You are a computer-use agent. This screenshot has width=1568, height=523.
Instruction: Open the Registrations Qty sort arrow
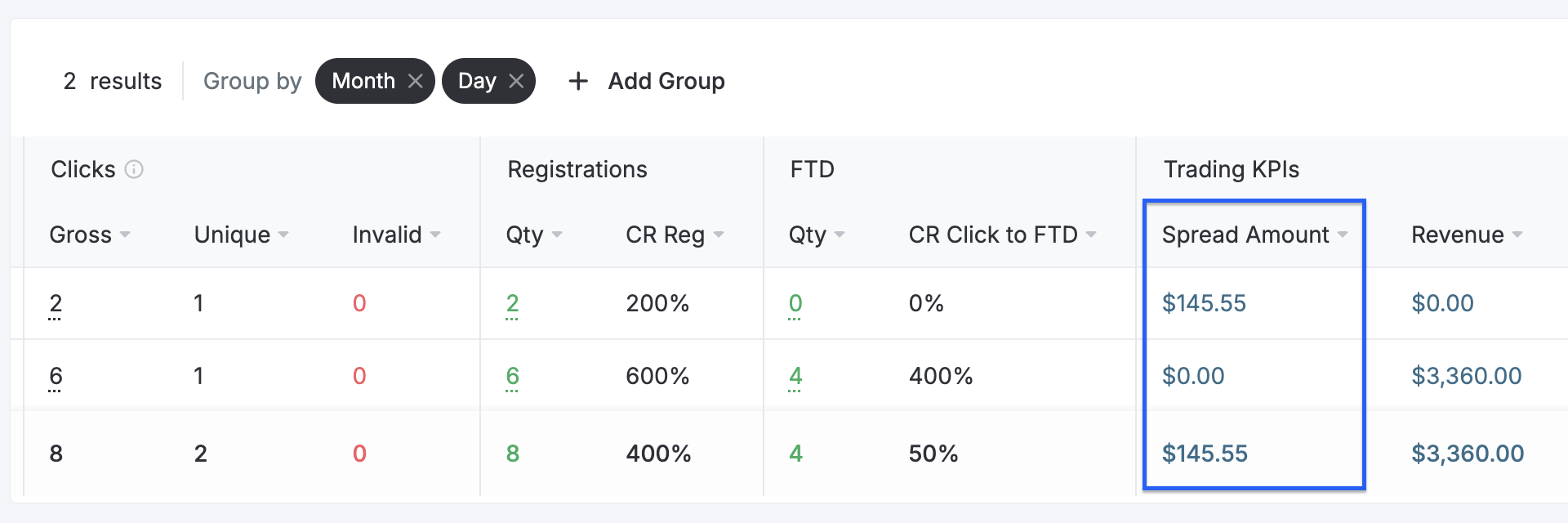[557, 235]
